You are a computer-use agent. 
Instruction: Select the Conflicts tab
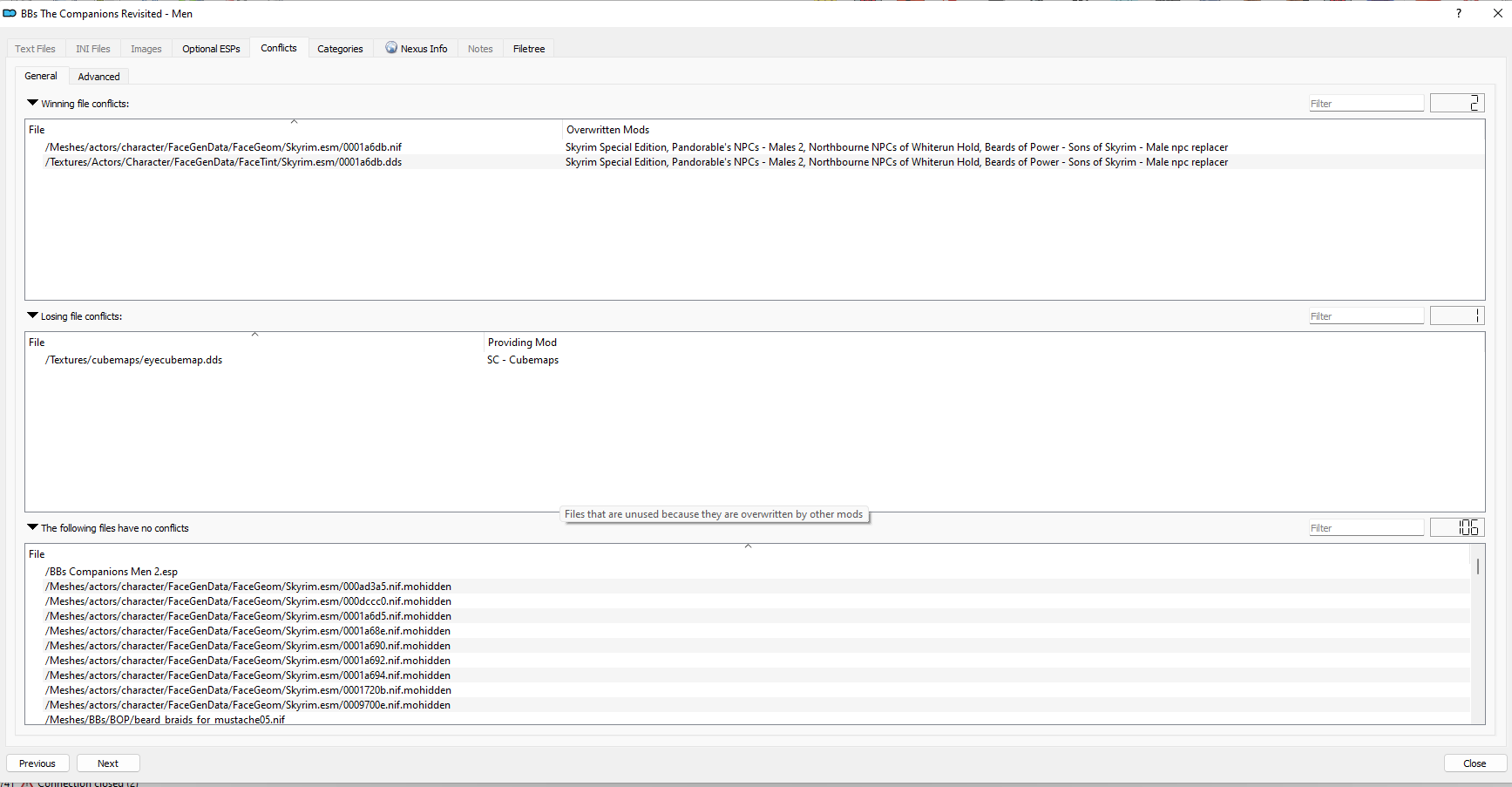(x=279, y=48)
